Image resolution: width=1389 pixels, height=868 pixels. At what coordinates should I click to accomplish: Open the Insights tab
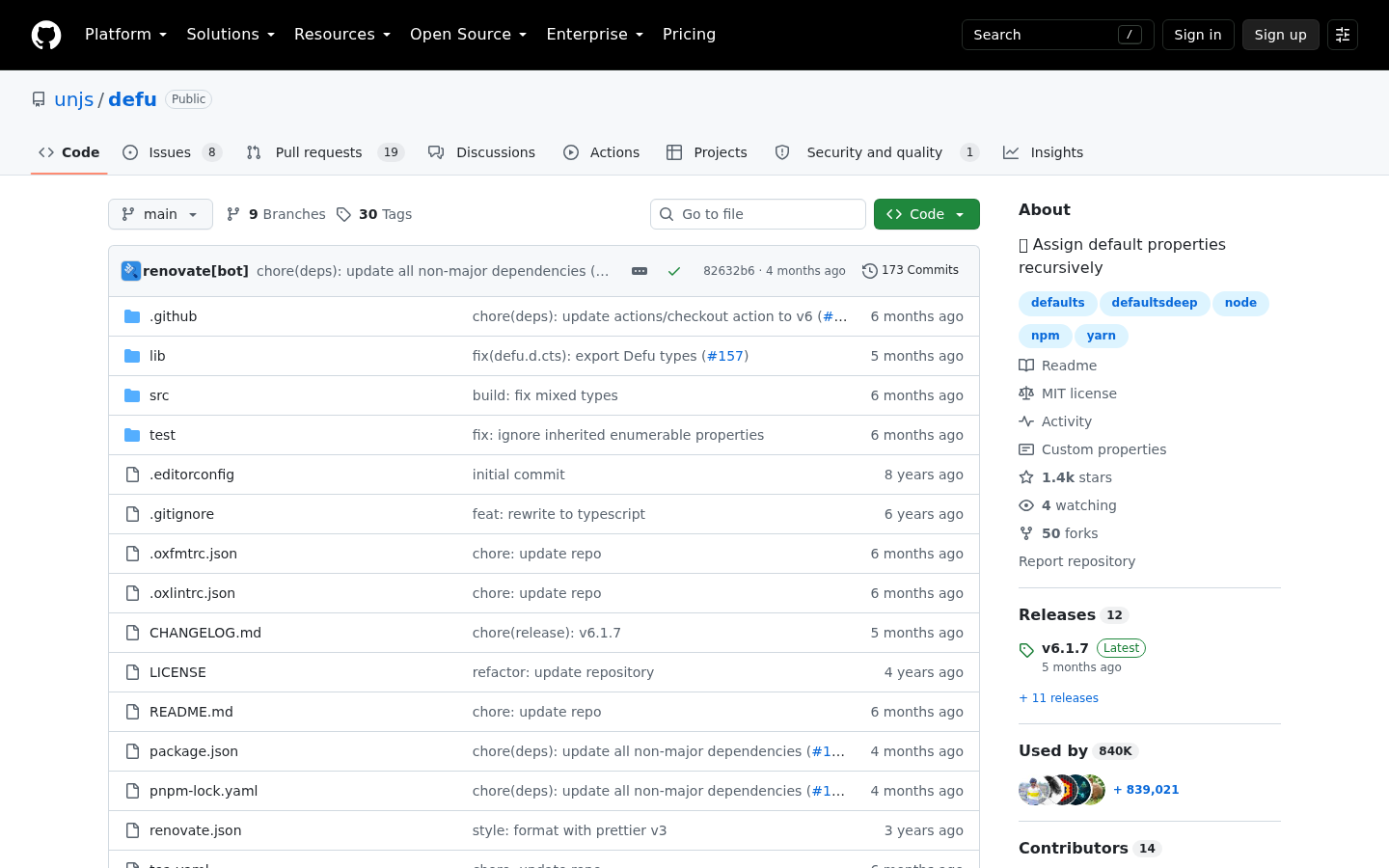point(1044,152)
